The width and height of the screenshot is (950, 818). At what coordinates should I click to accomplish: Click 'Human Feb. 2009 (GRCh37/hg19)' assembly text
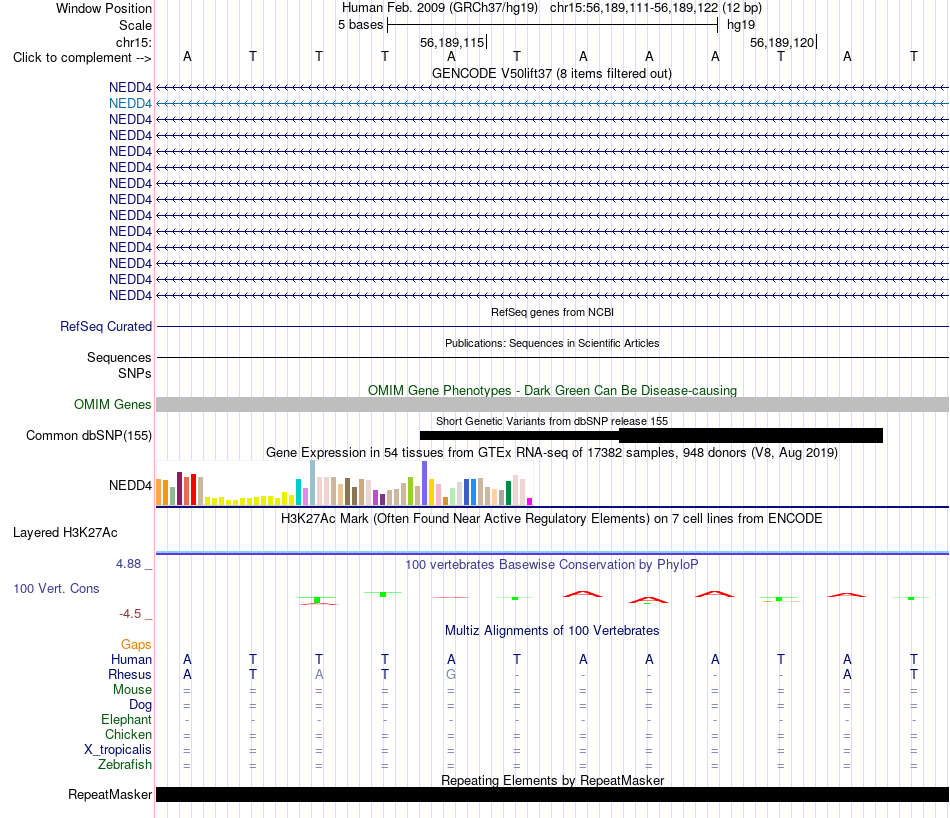[440, 8]
